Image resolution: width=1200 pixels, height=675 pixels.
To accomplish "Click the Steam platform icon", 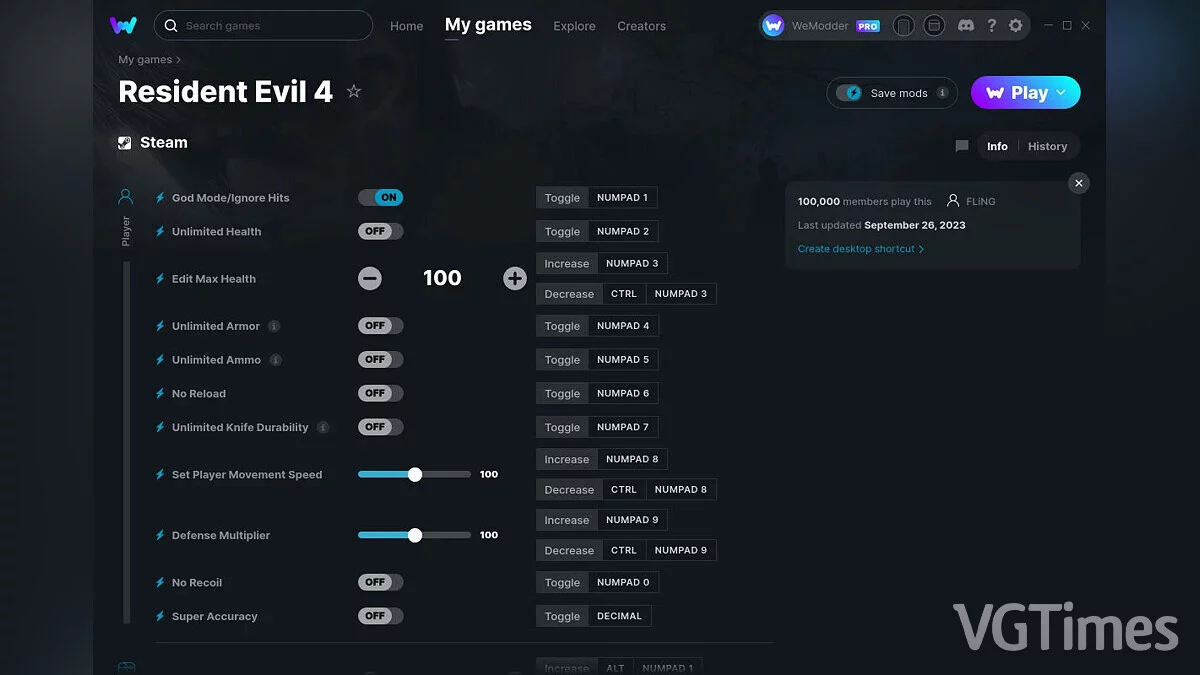I will coord(125,143).
